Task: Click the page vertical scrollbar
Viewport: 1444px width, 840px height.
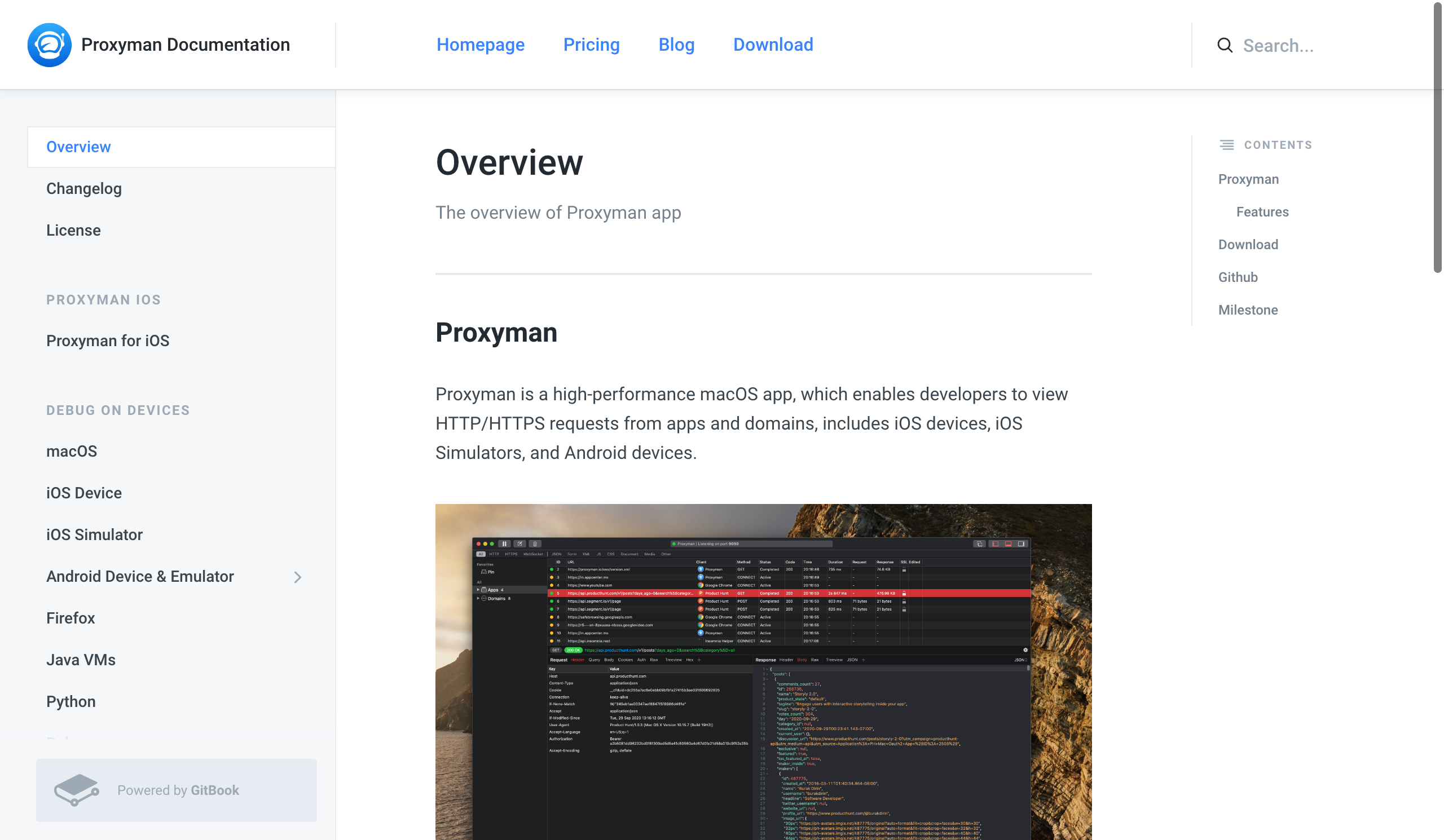Action: [1438, 138]
